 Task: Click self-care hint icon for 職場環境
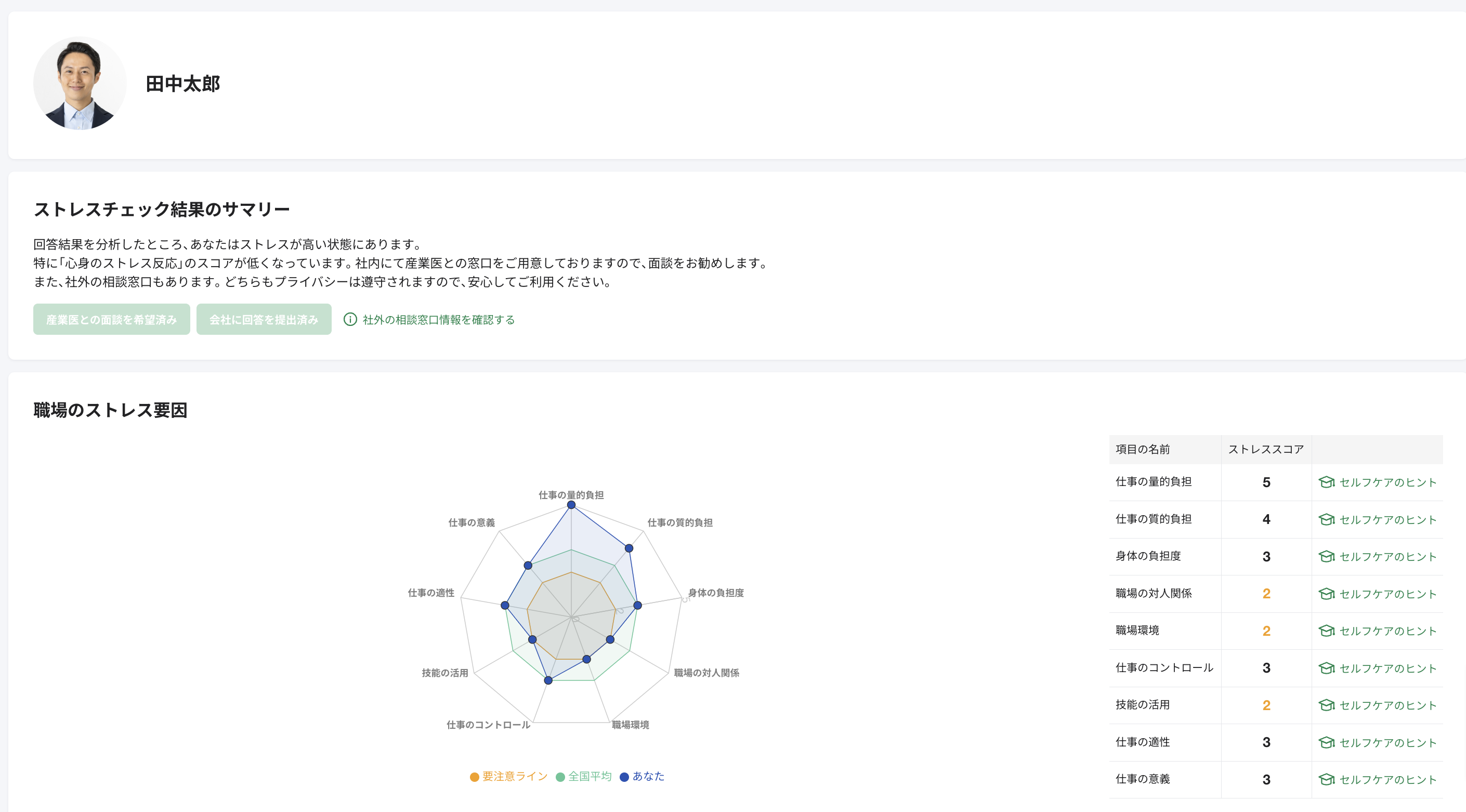coord(1326,631)
